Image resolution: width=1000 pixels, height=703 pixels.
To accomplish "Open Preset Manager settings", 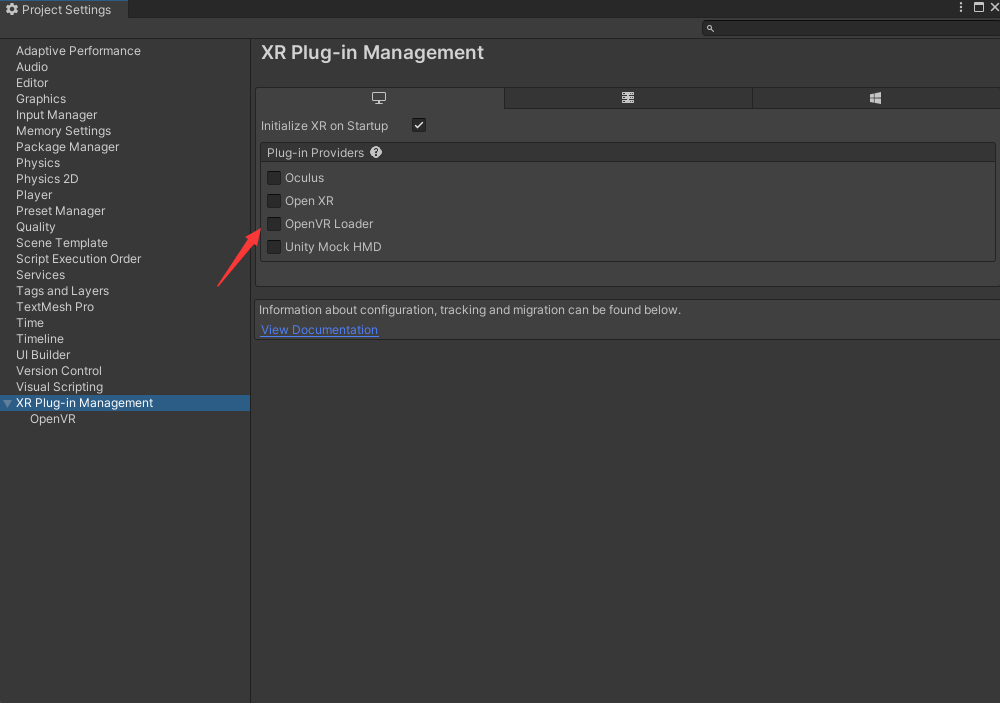I will point(61,211).
